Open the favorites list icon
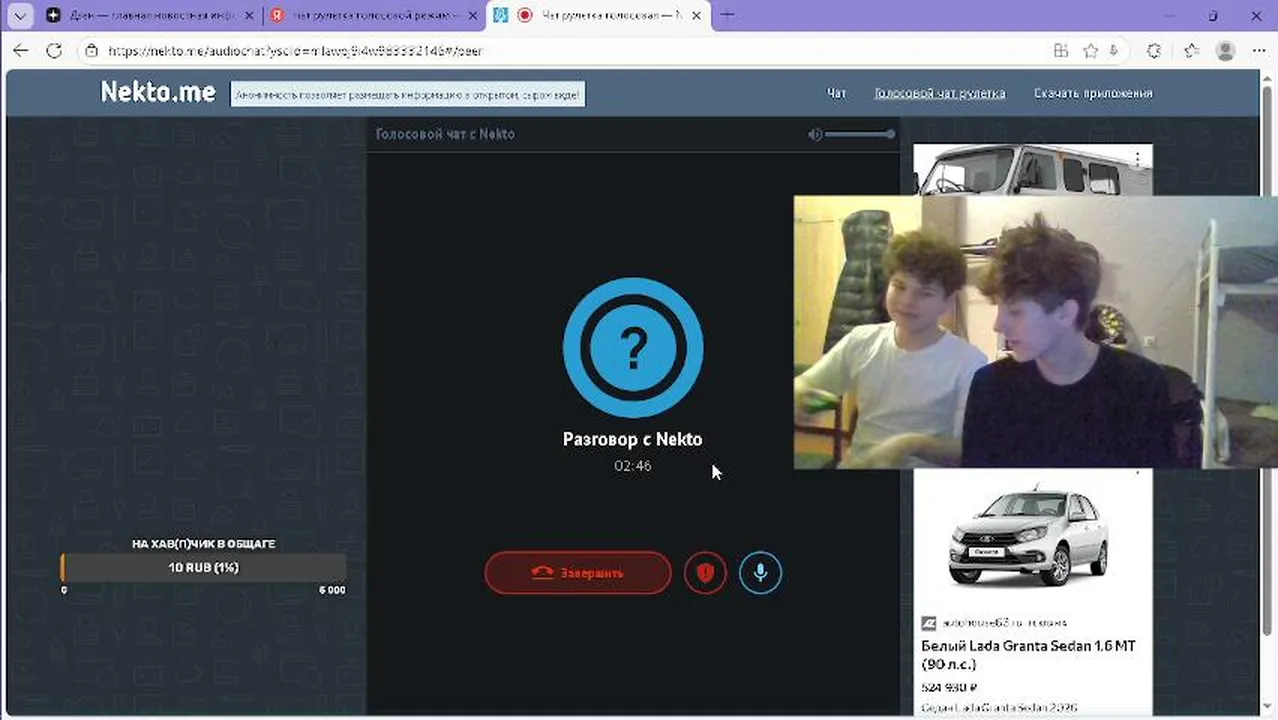The width and height of the screenshot is (1278, 720). [x=1191, y=51]
